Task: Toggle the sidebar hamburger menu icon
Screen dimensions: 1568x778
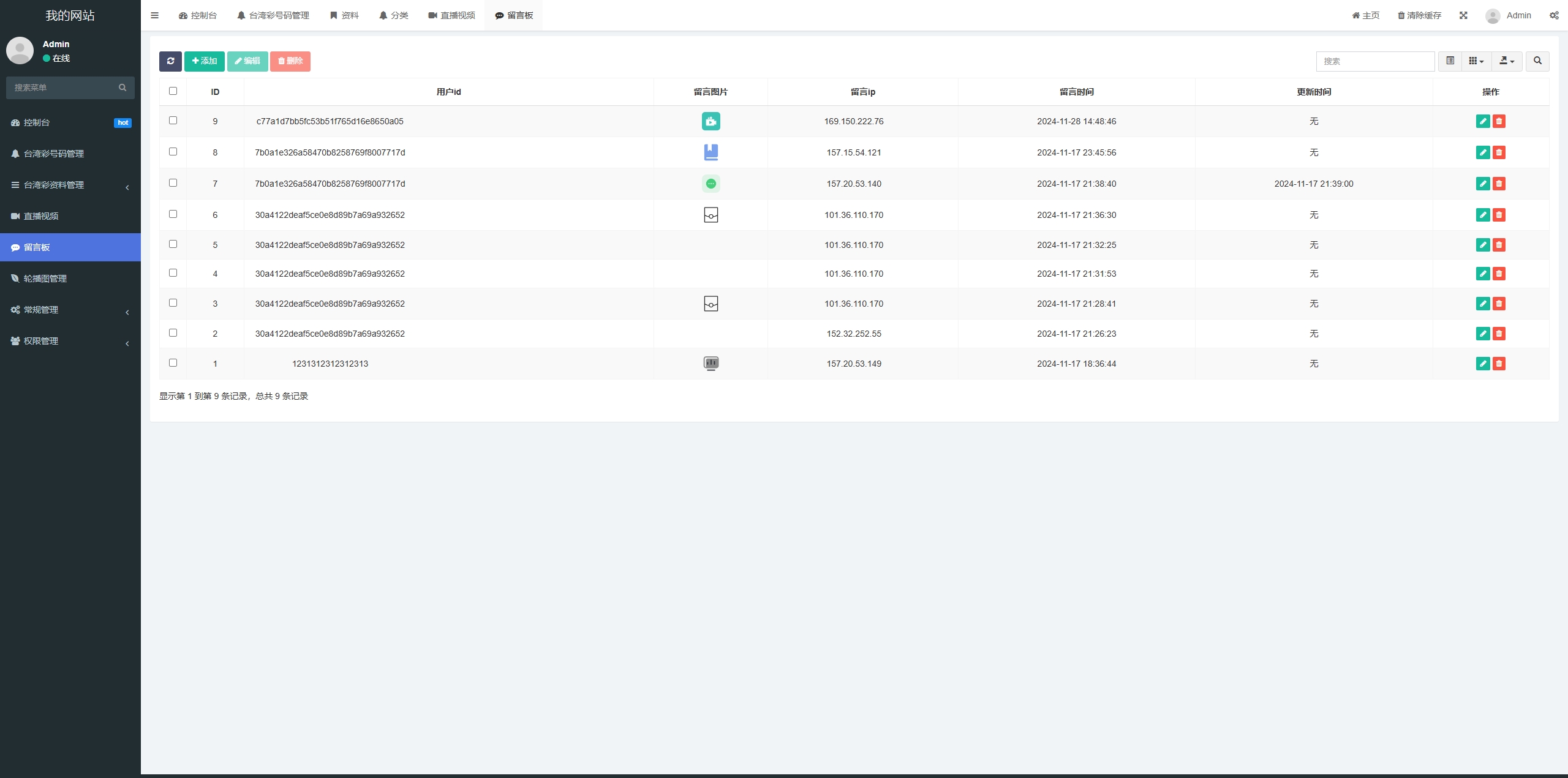Action: click(154, 15)
